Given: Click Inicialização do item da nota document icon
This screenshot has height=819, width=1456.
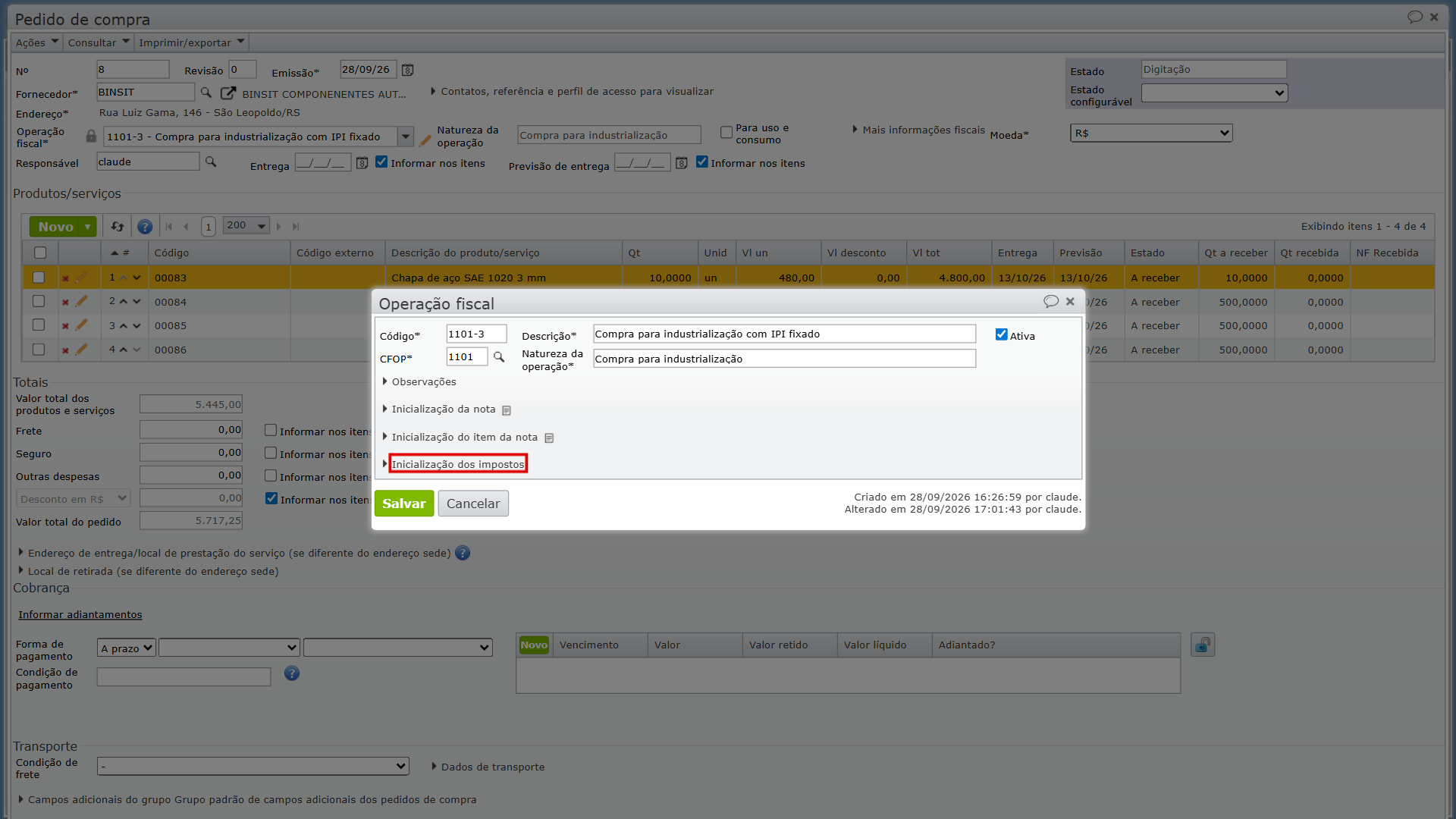Looking at the screenshot, I should (x=549, y=438).
